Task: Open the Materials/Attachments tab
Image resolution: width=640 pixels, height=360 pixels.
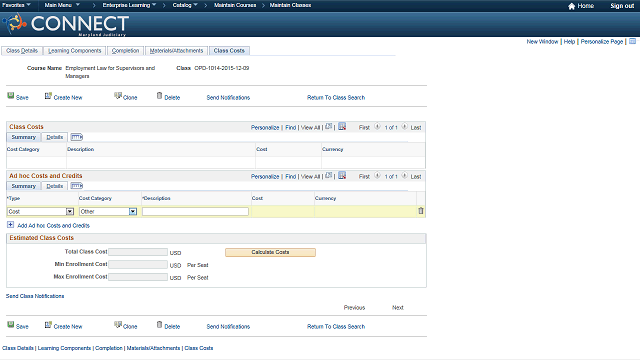Action: point(176,51)
